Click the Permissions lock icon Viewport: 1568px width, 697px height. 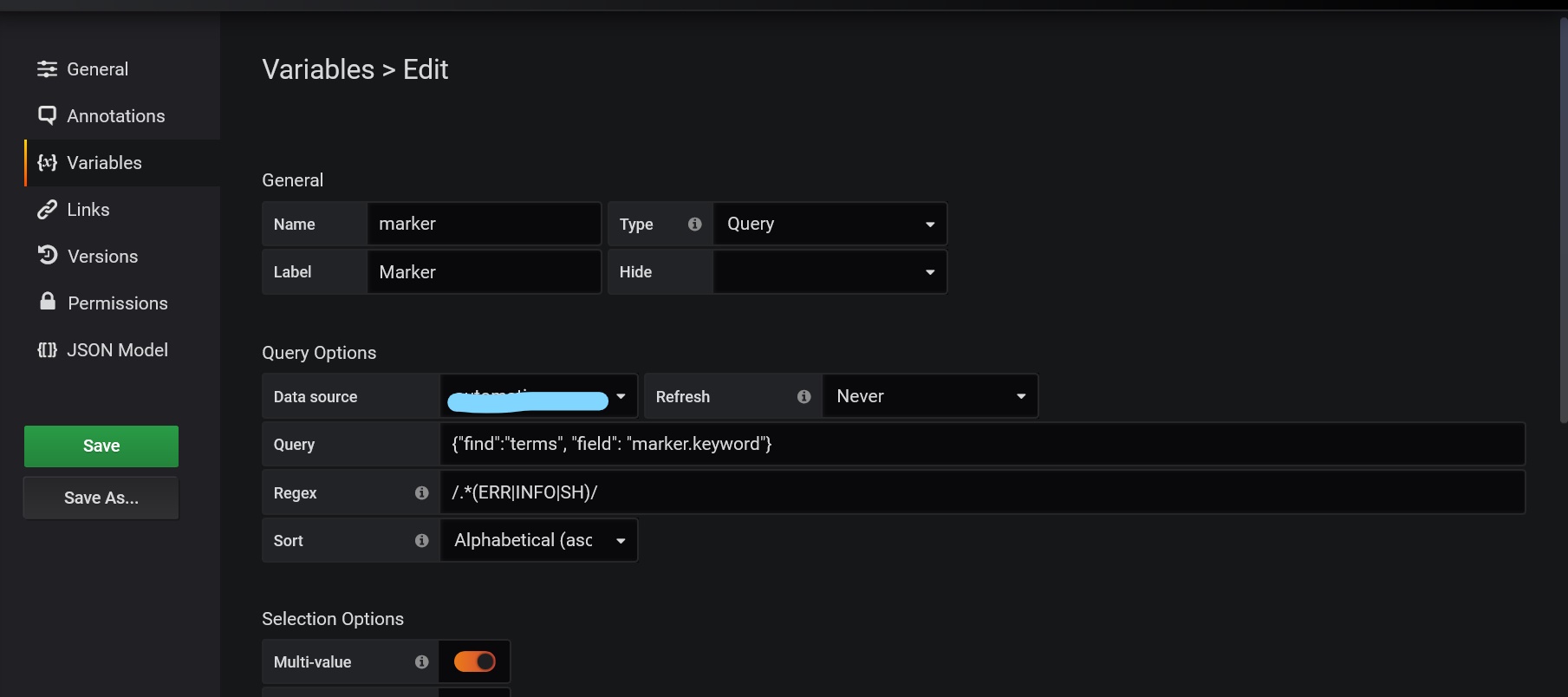48,301
